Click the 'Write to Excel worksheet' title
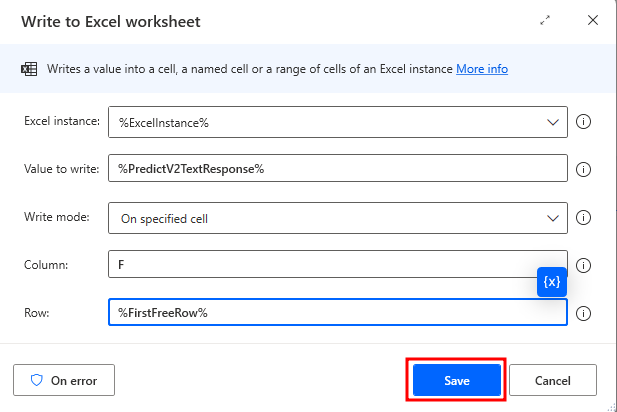Screen dimensions: 617x412 [x=111, y=22]
